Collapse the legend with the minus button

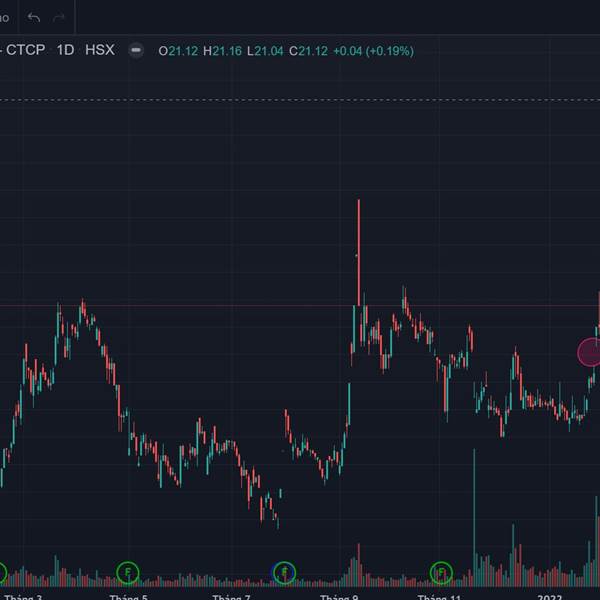tap(136, 50)
